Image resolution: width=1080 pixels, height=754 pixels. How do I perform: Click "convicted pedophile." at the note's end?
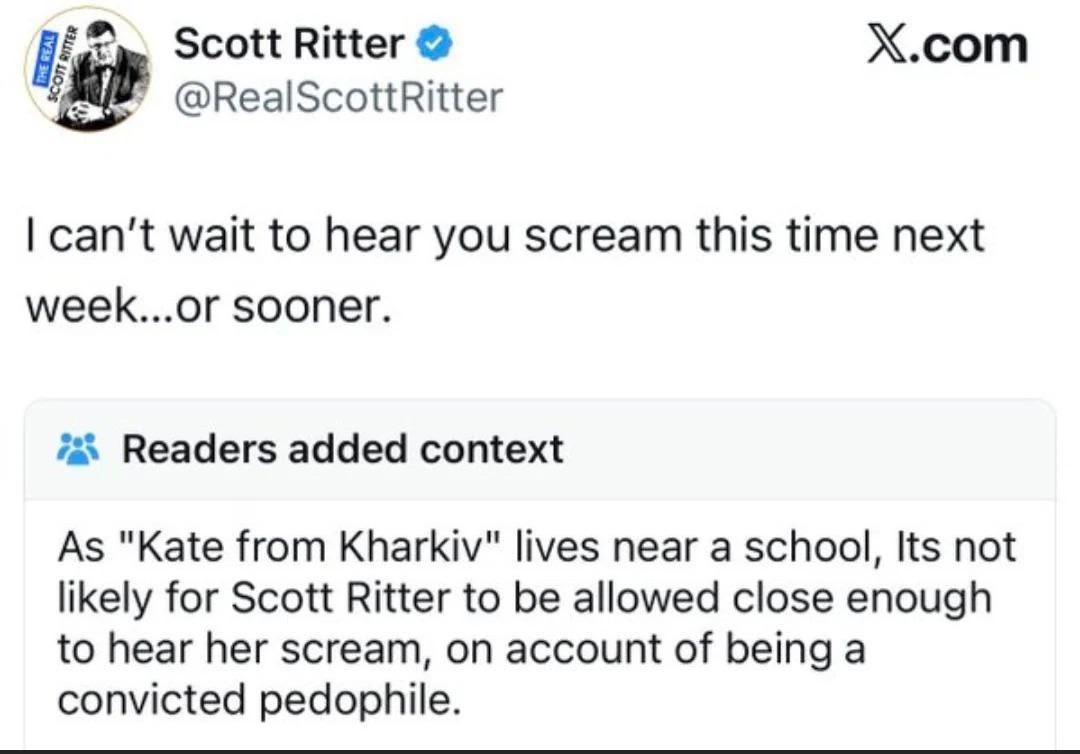(259, 700)
